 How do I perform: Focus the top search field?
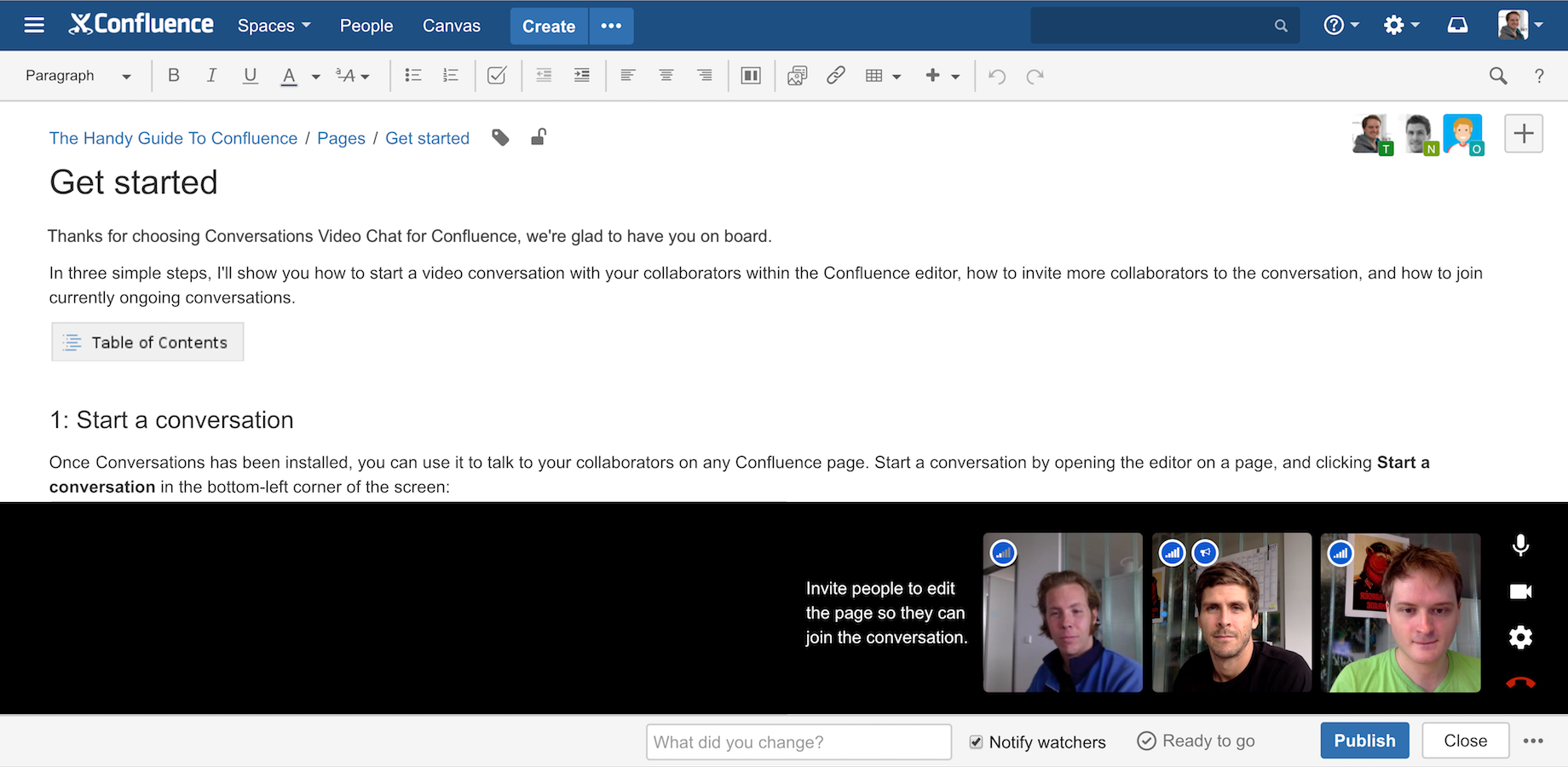pyautogui.click(x=1165, y=26)
